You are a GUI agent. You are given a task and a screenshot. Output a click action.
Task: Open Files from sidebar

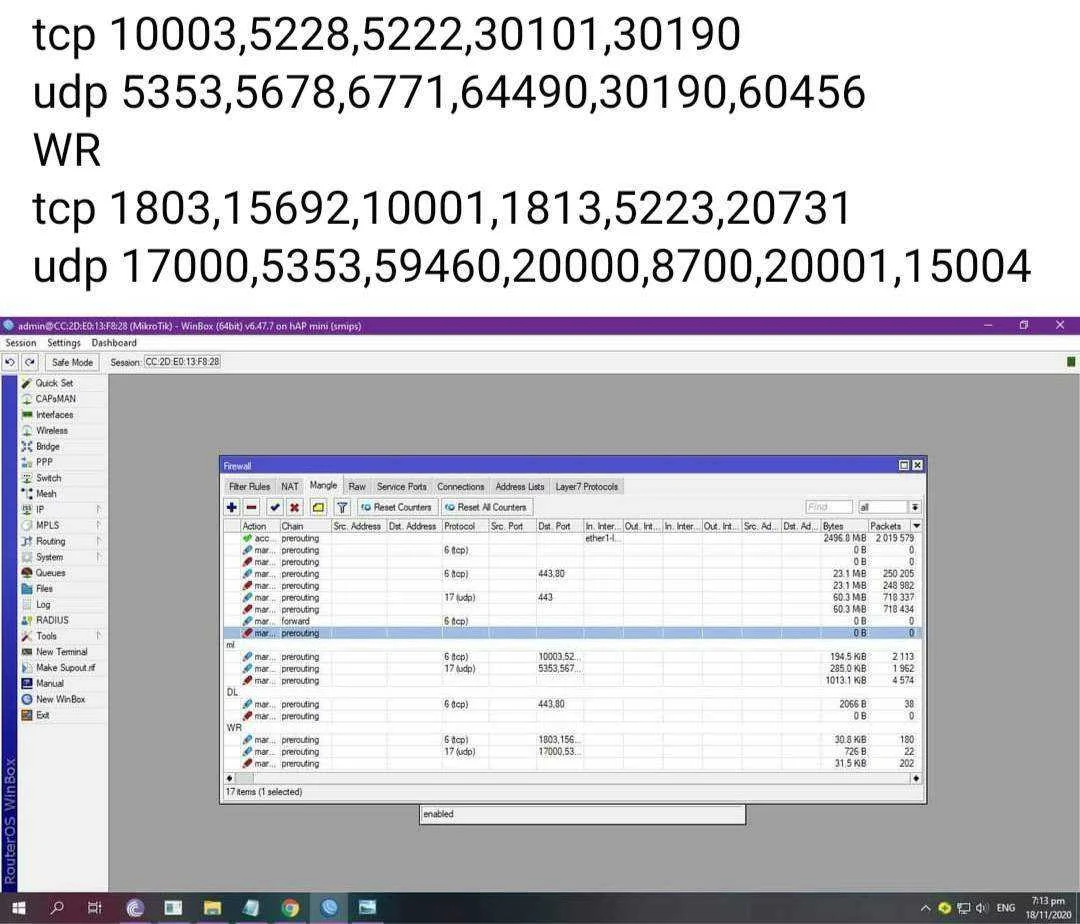(44, 589)
